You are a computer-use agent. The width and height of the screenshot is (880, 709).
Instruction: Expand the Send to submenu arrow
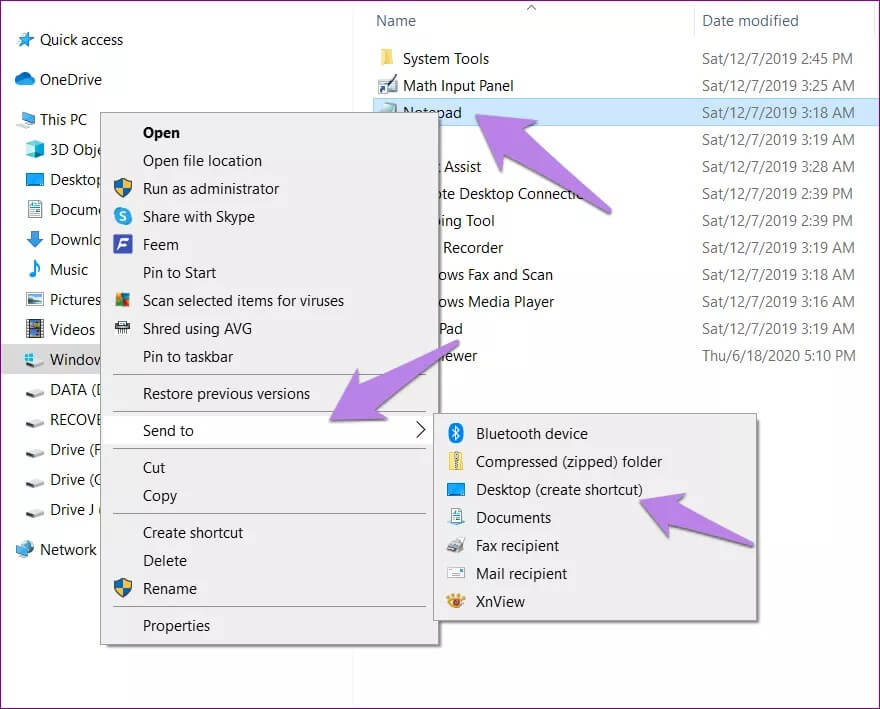click(x=421, y=430)
